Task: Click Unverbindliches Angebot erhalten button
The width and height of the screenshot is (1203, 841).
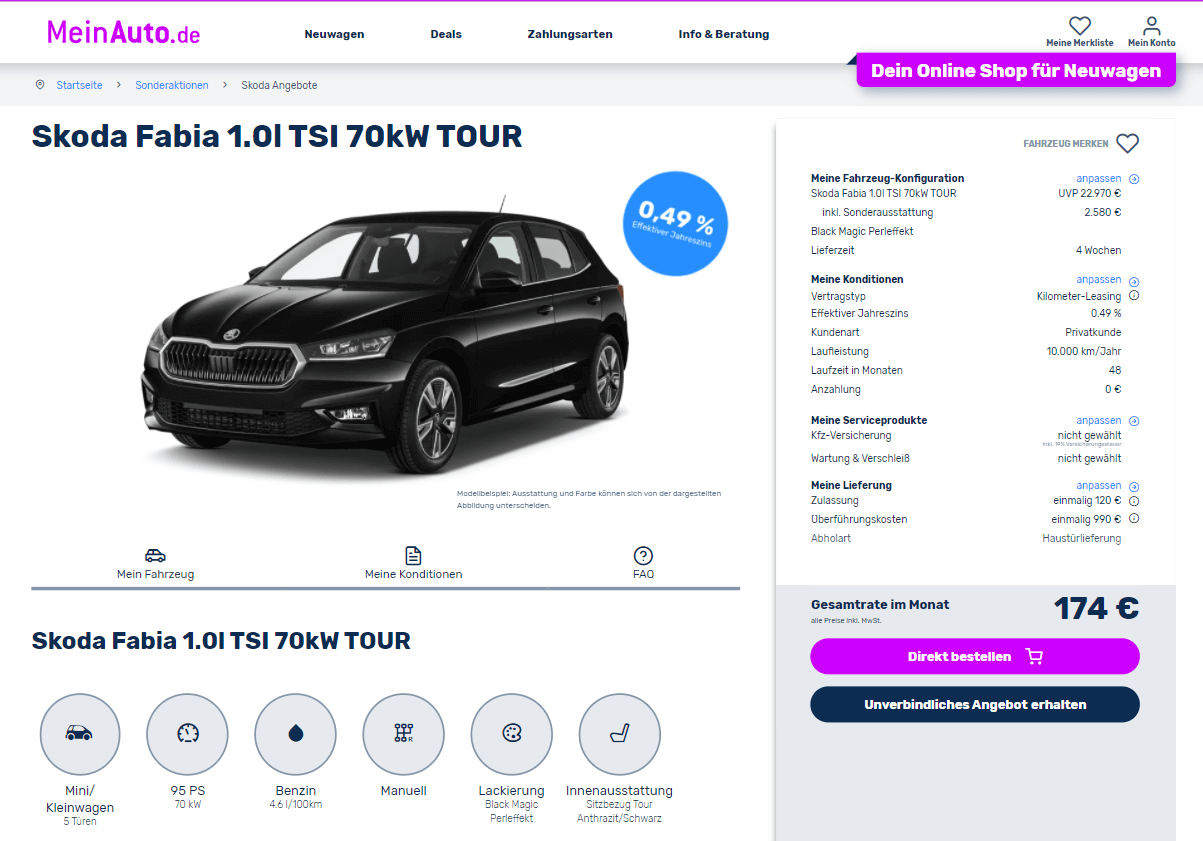Action: tap(975, 704)
